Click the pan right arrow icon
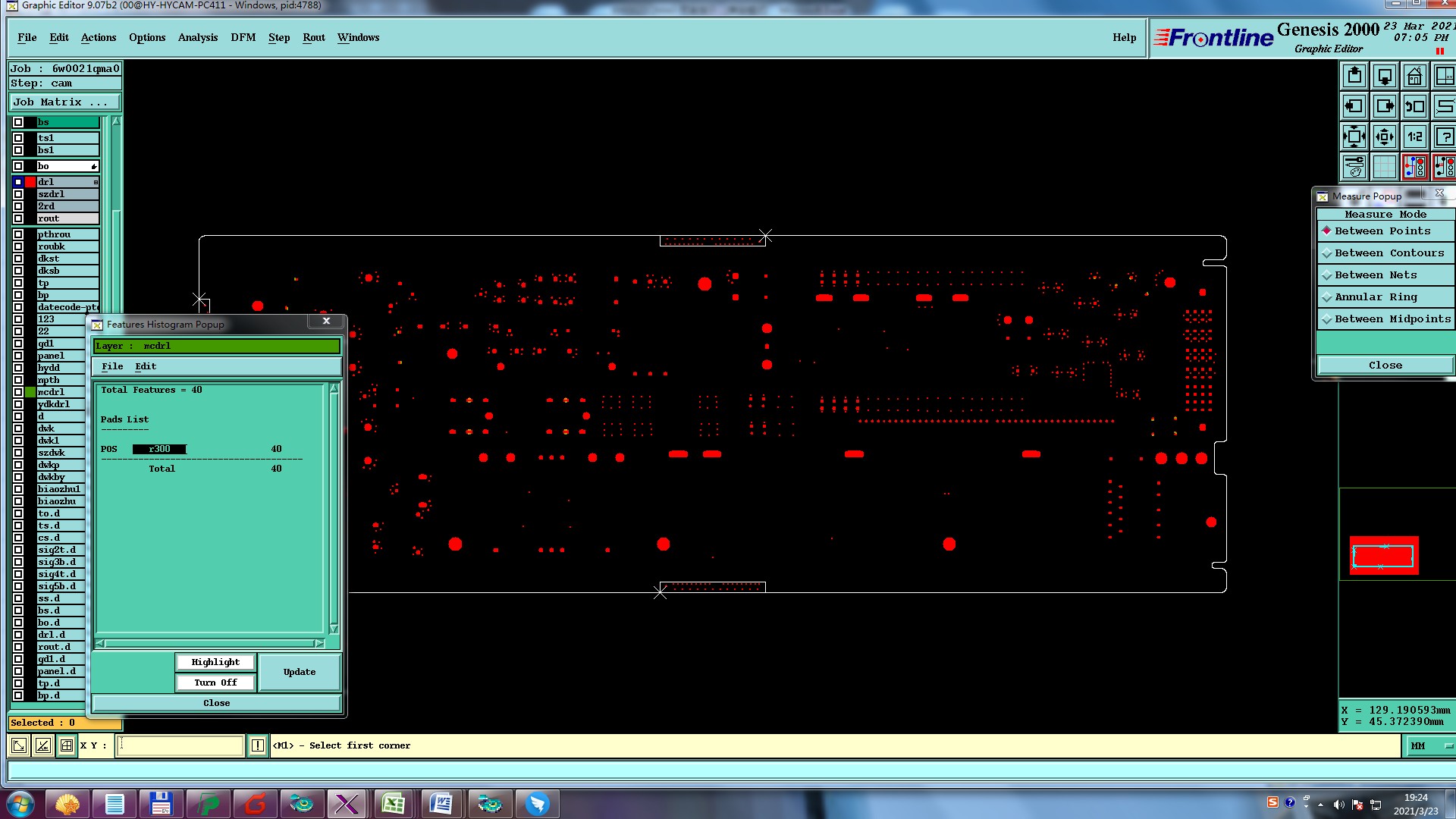 1385,107
